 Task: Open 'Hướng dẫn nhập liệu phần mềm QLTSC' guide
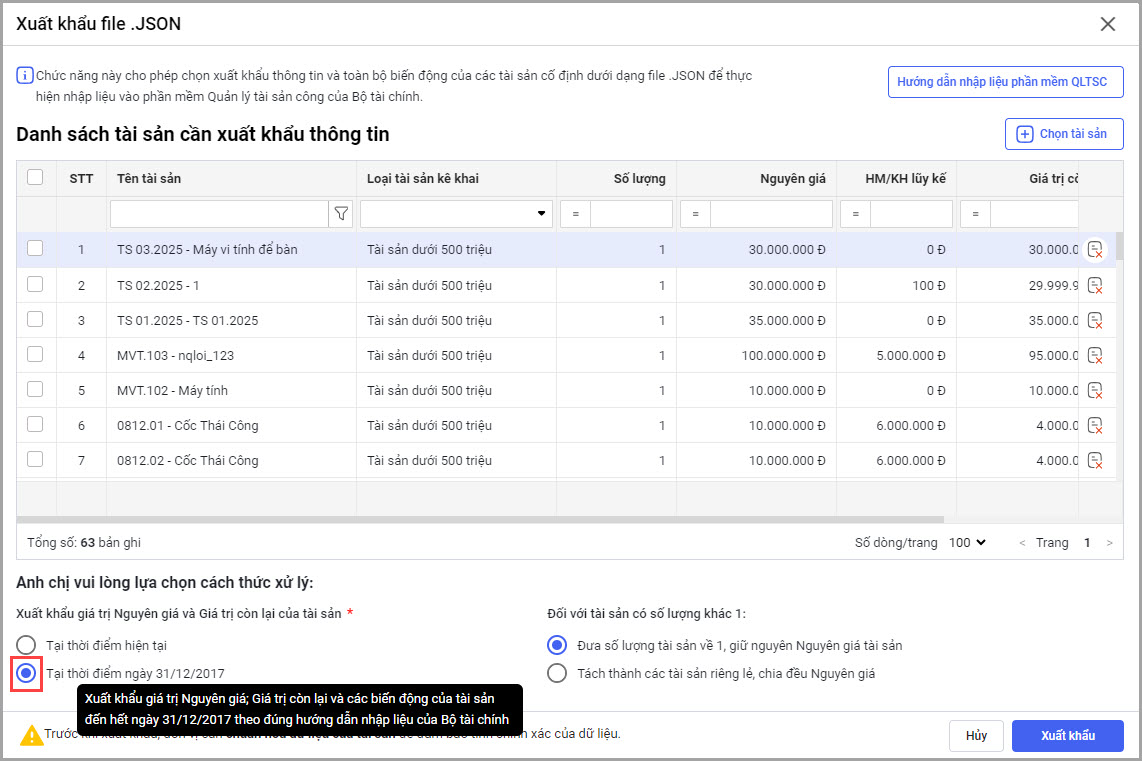(x=1005, y=82)
